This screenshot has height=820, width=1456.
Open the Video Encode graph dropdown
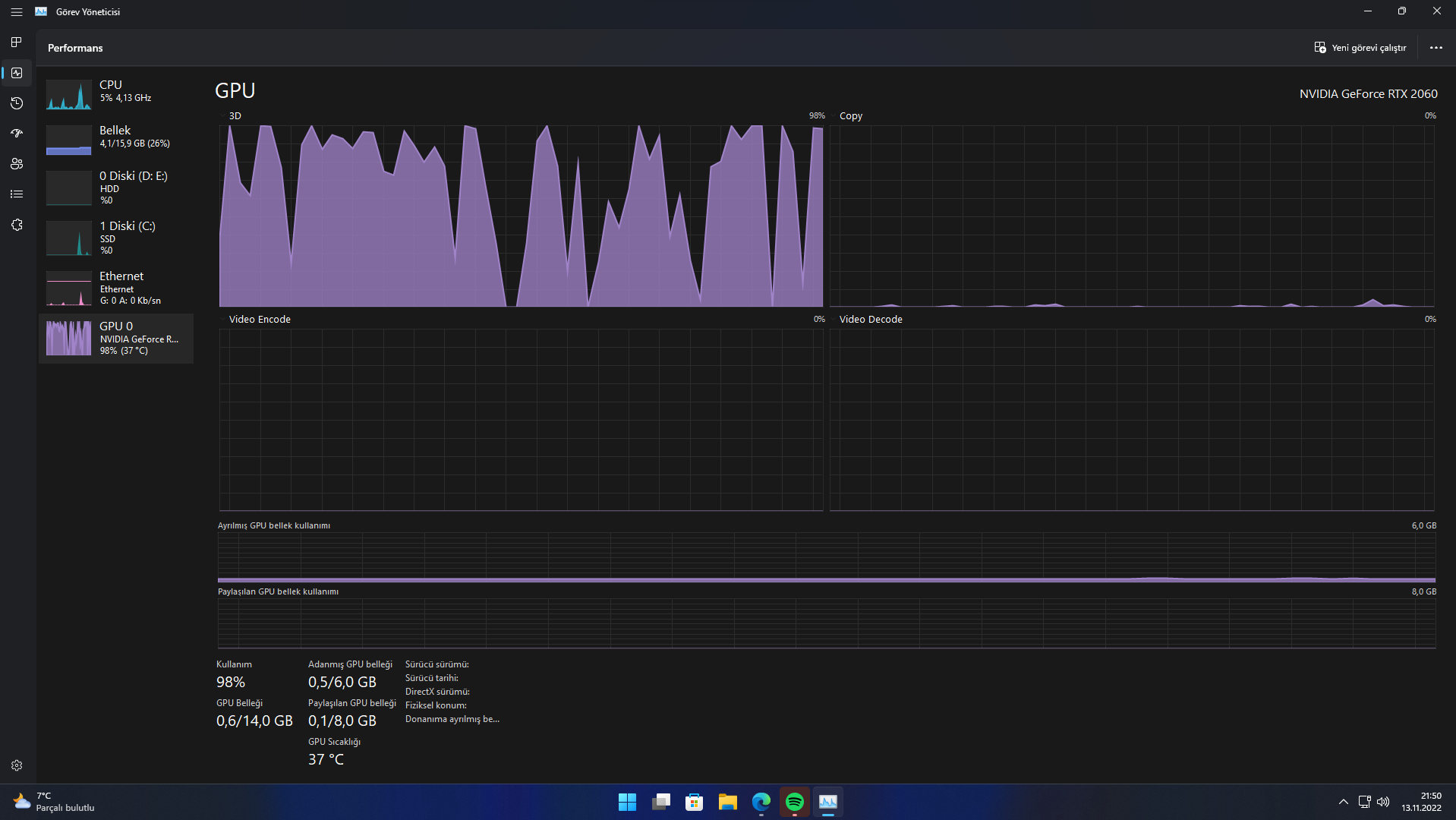tap(256, 320)
